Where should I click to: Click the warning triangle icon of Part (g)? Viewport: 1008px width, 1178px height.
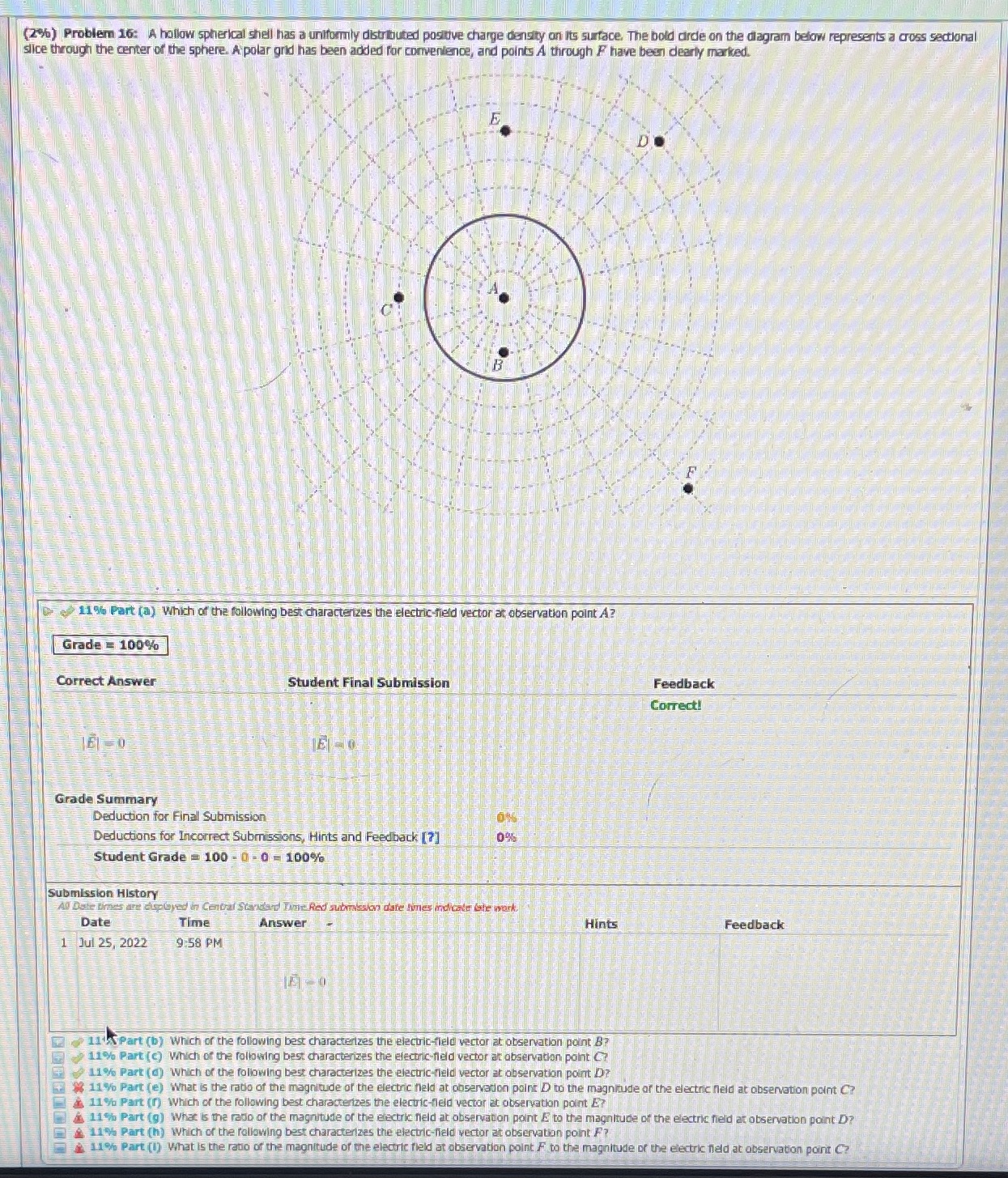79,1117
